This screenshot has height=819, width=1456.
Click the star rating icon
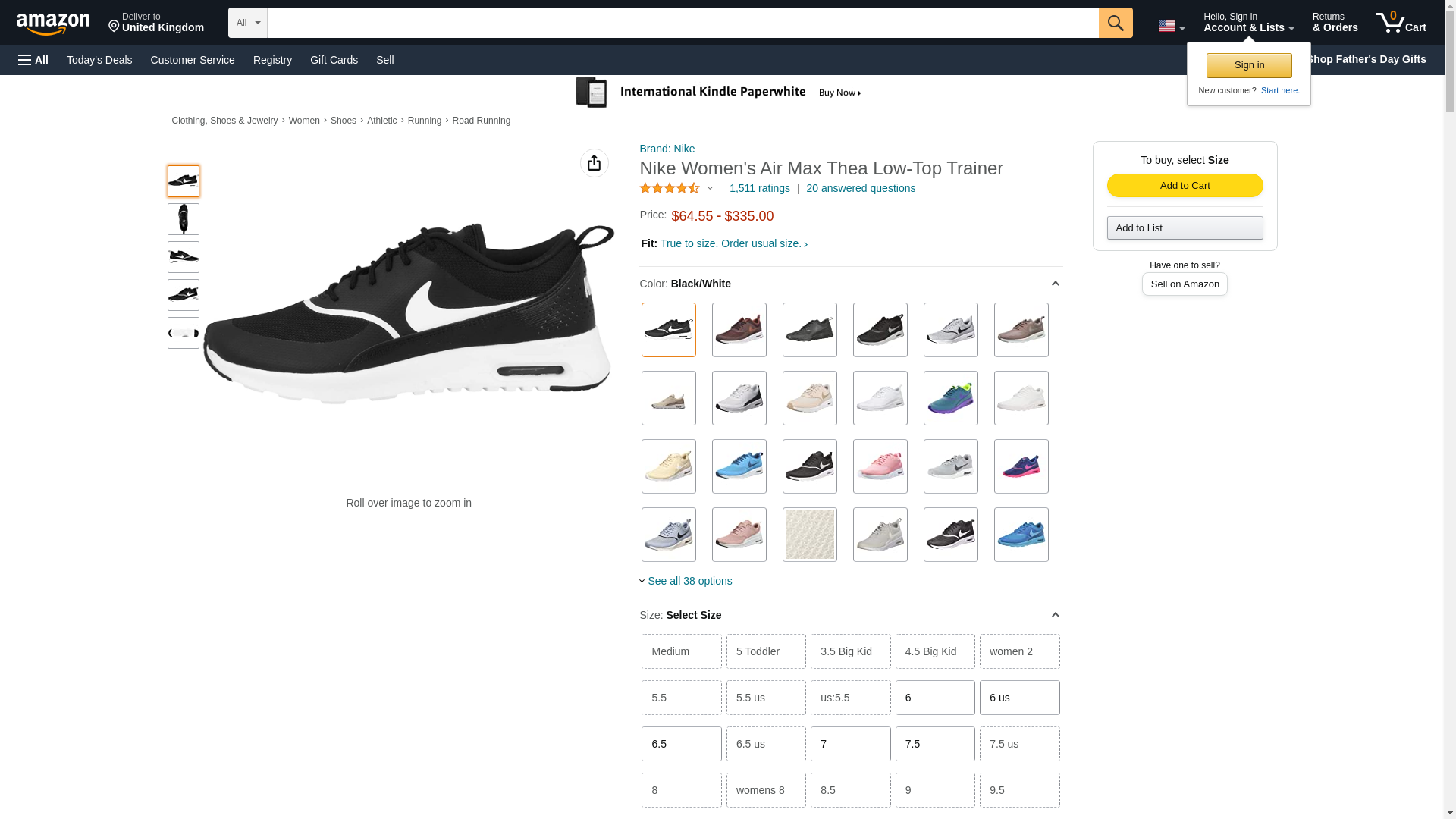click(x=670, y=188)
